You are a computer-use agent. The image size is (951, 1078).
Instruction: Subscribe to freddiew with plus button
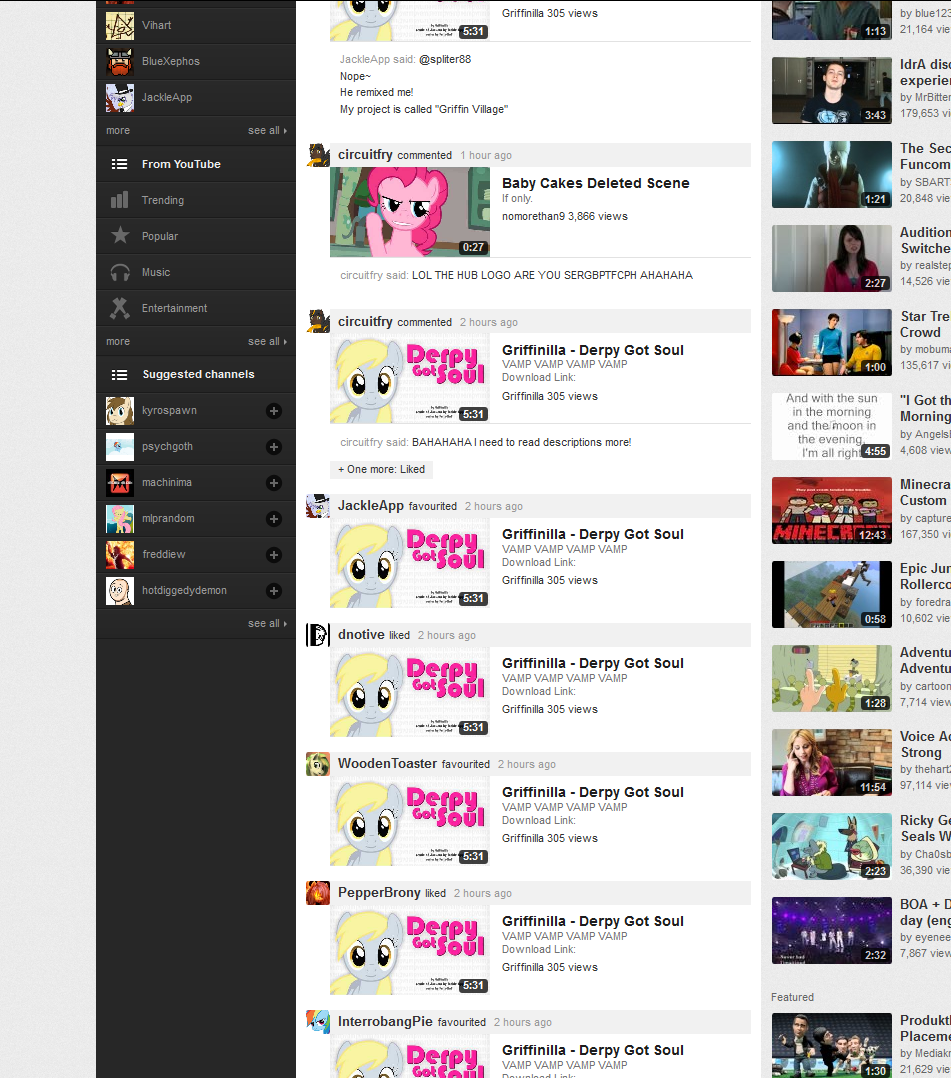(x=274, y=555)
